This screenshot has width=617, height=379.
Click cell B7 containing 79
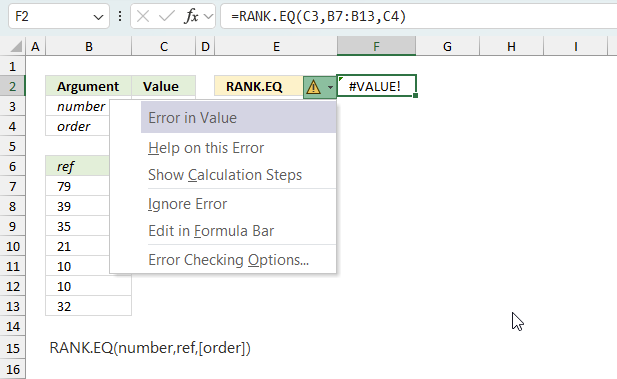(89, 186)
